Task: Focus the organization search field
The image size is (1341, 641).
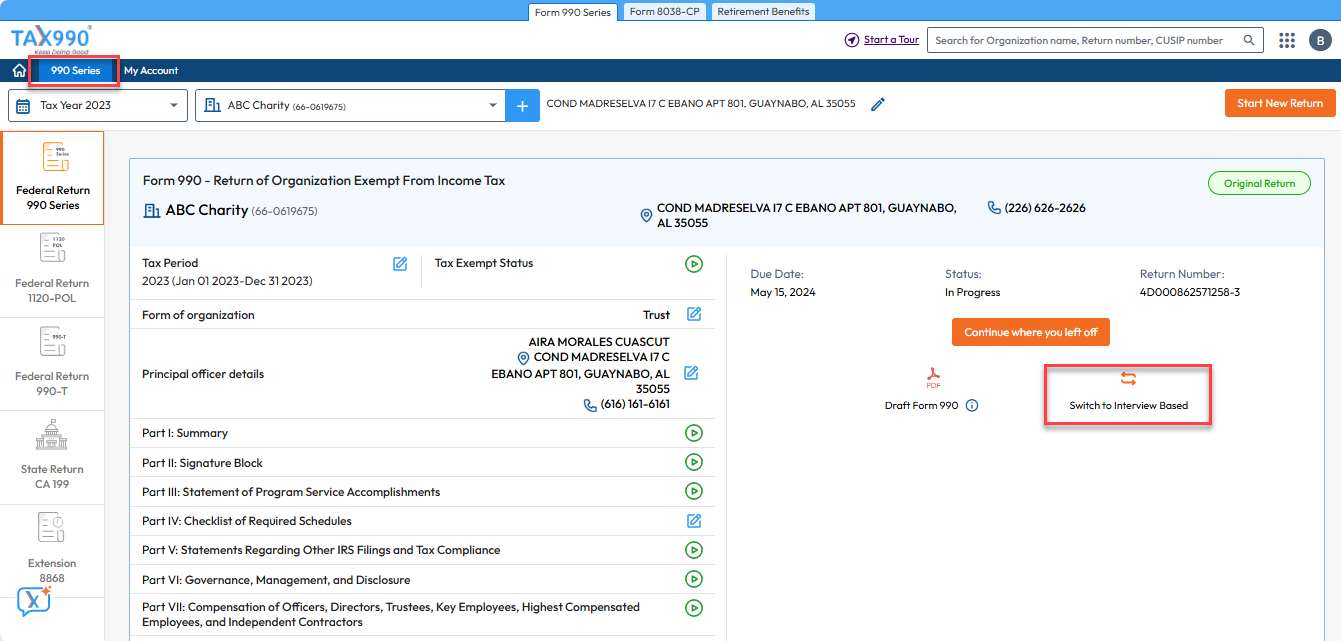Action: (1085, 40)
